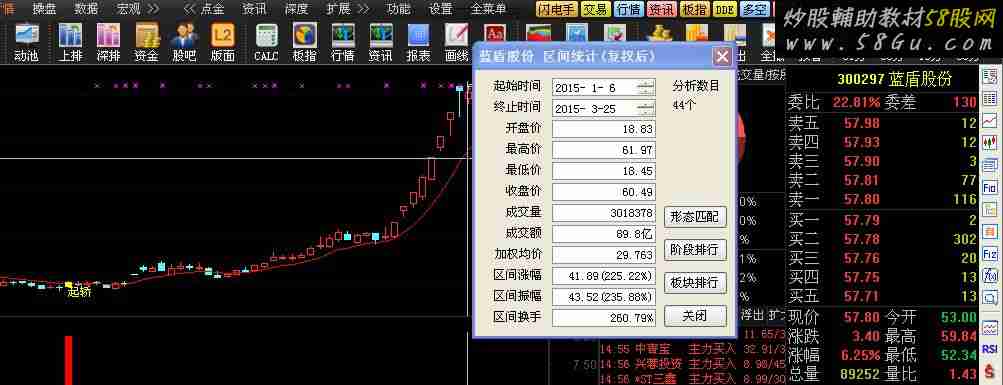Open the 股吧 stock forum icon

click(x=184, y=42)
